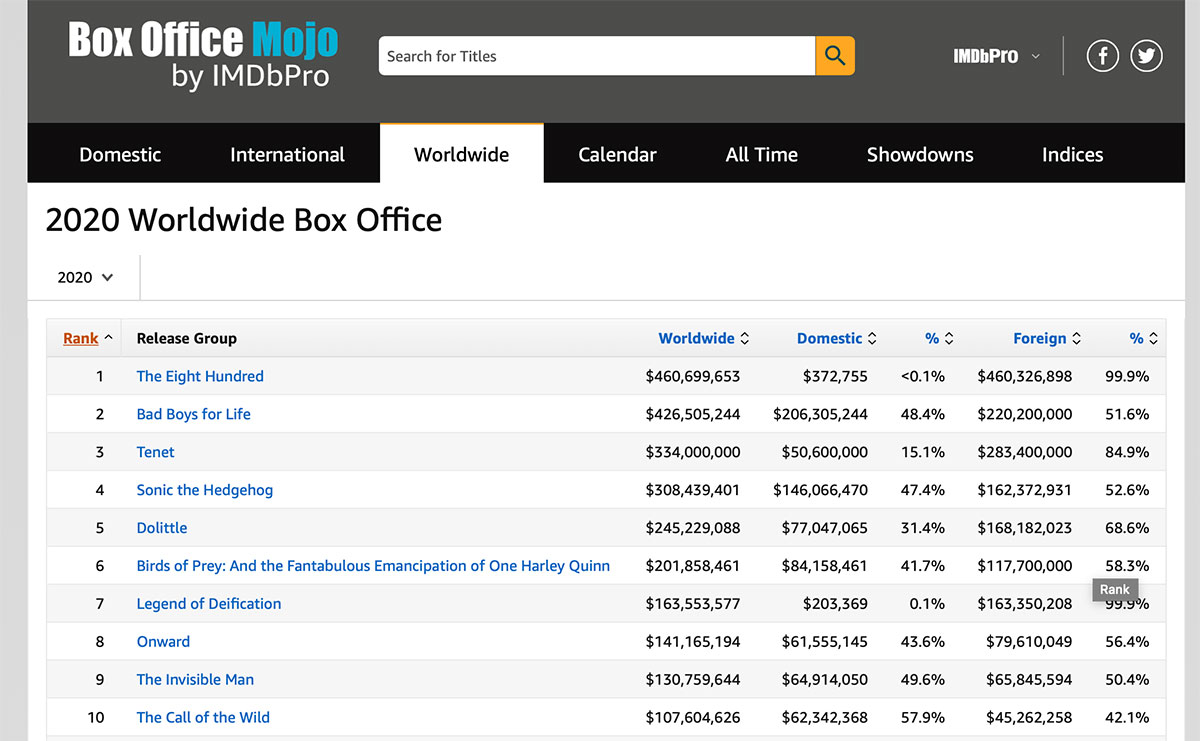This screenshot has width=1200, height=741.
Task: Open The Eight Hundred link
Action: point(200,376)
